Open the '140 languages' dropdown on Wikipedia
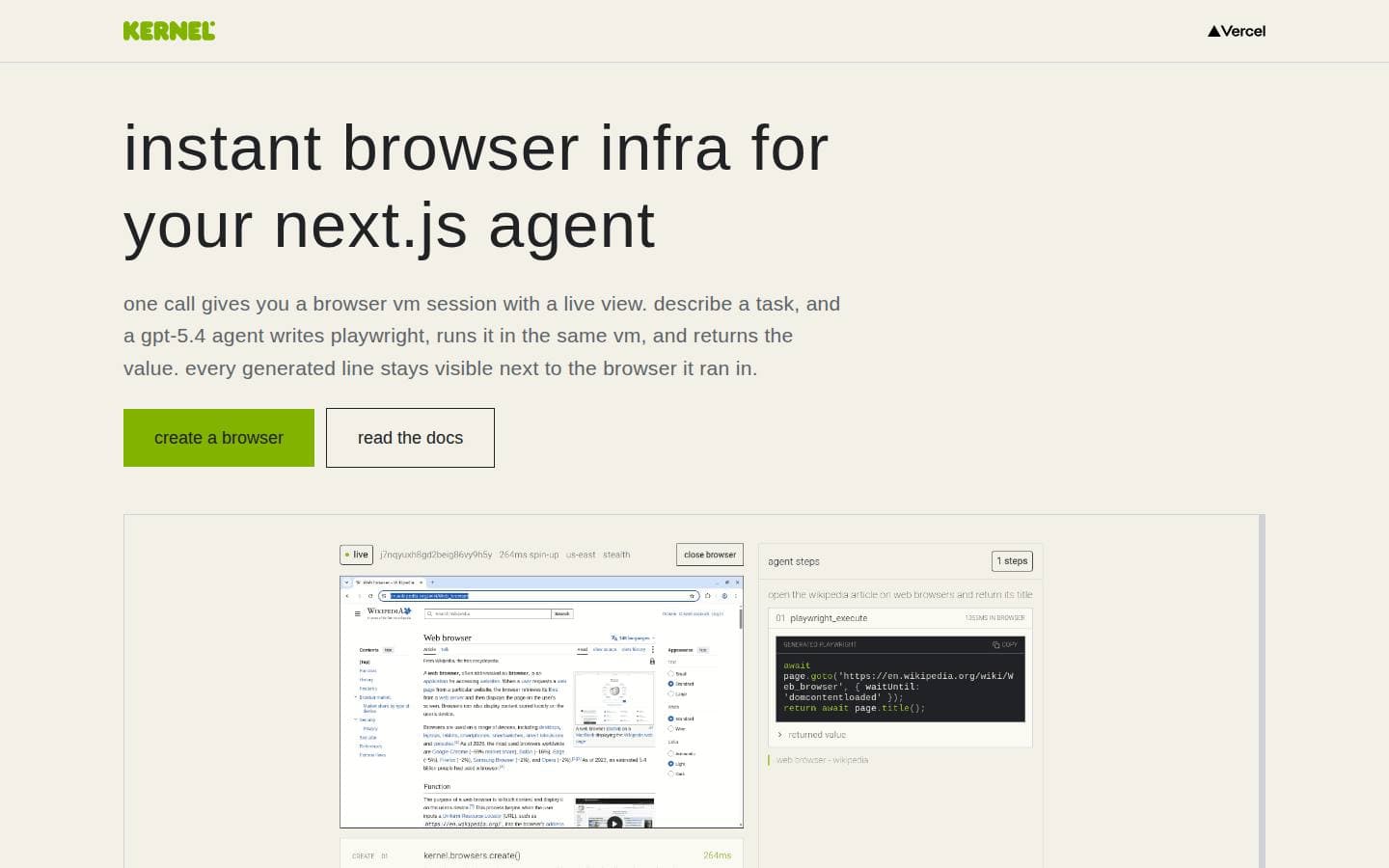The image size is (1389, 868). [x=633, y=637]
